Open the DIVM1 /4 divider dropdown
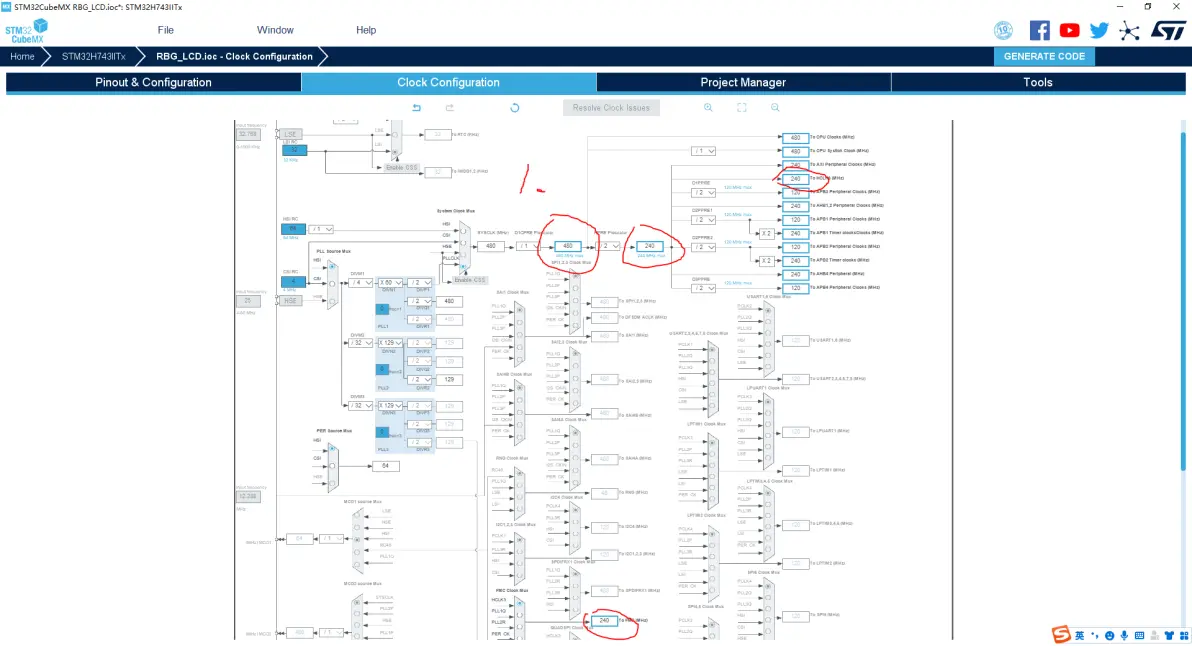The width and height of the screenshot is (1192, 646). pos(360,283)
